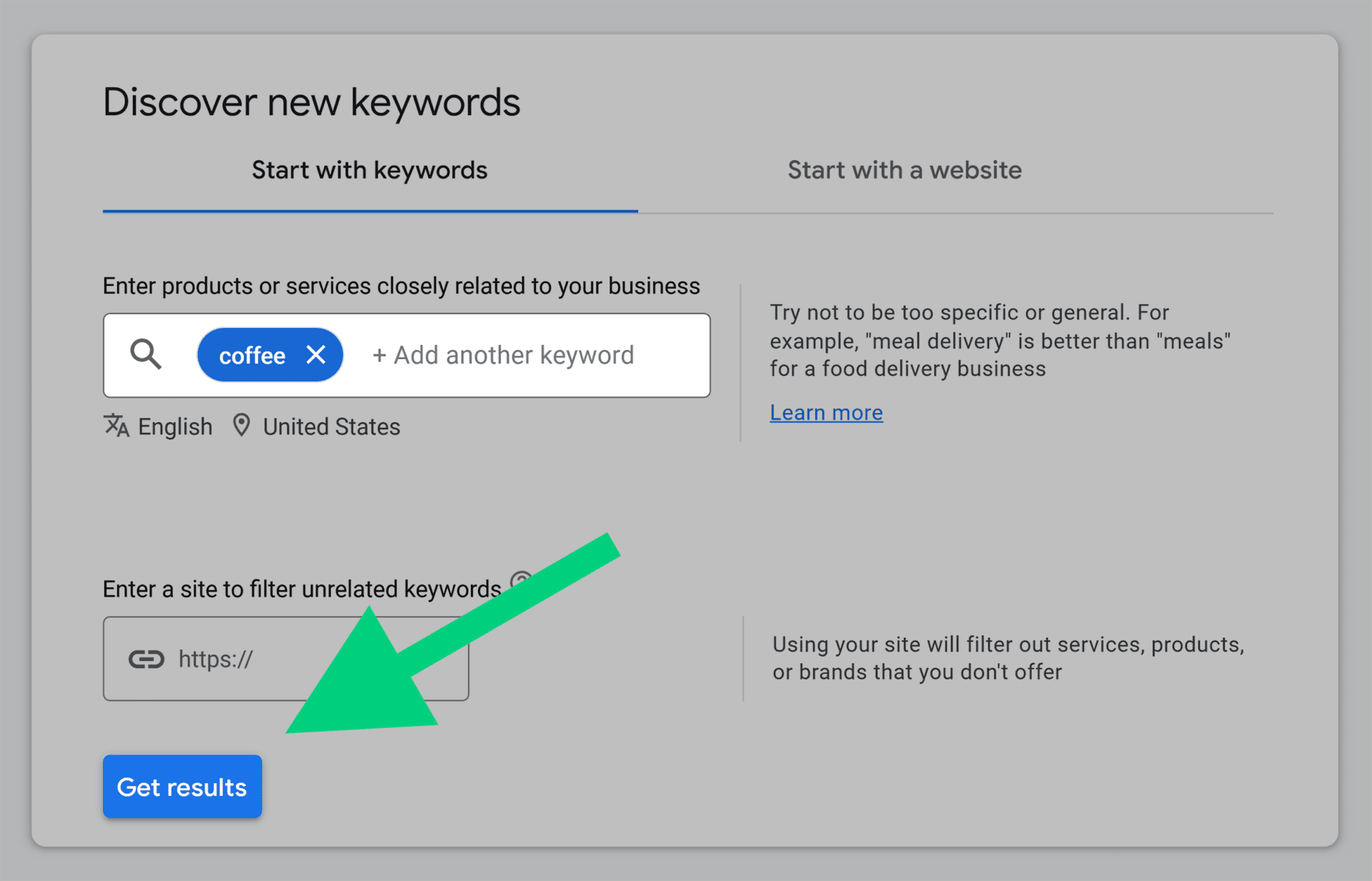This screenshot has height=881, width=1372.
Task: Click the Enter products or services label
Action: point(401,285)
